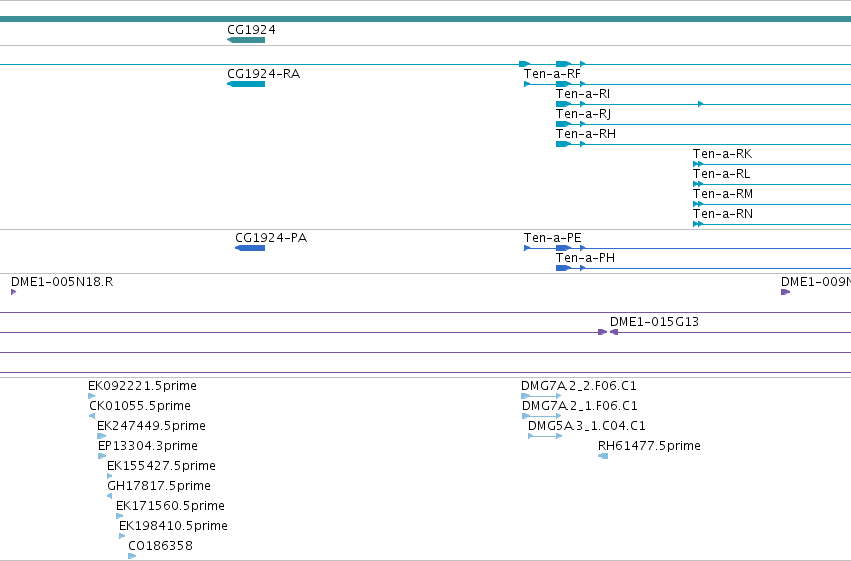Select the CG1924-PA label

tap(271, 238)
